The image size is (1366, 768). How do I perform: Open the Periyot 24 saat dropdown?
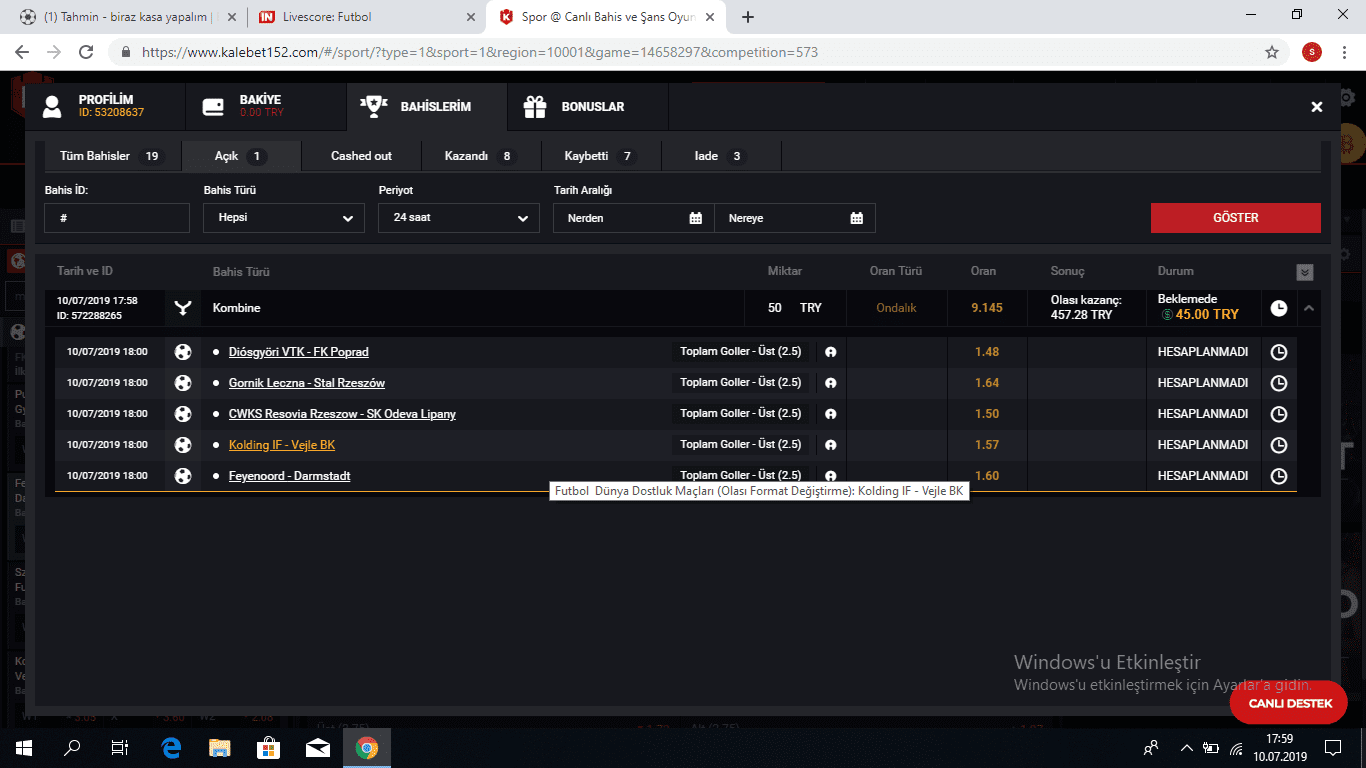click(x=459, y=218)
